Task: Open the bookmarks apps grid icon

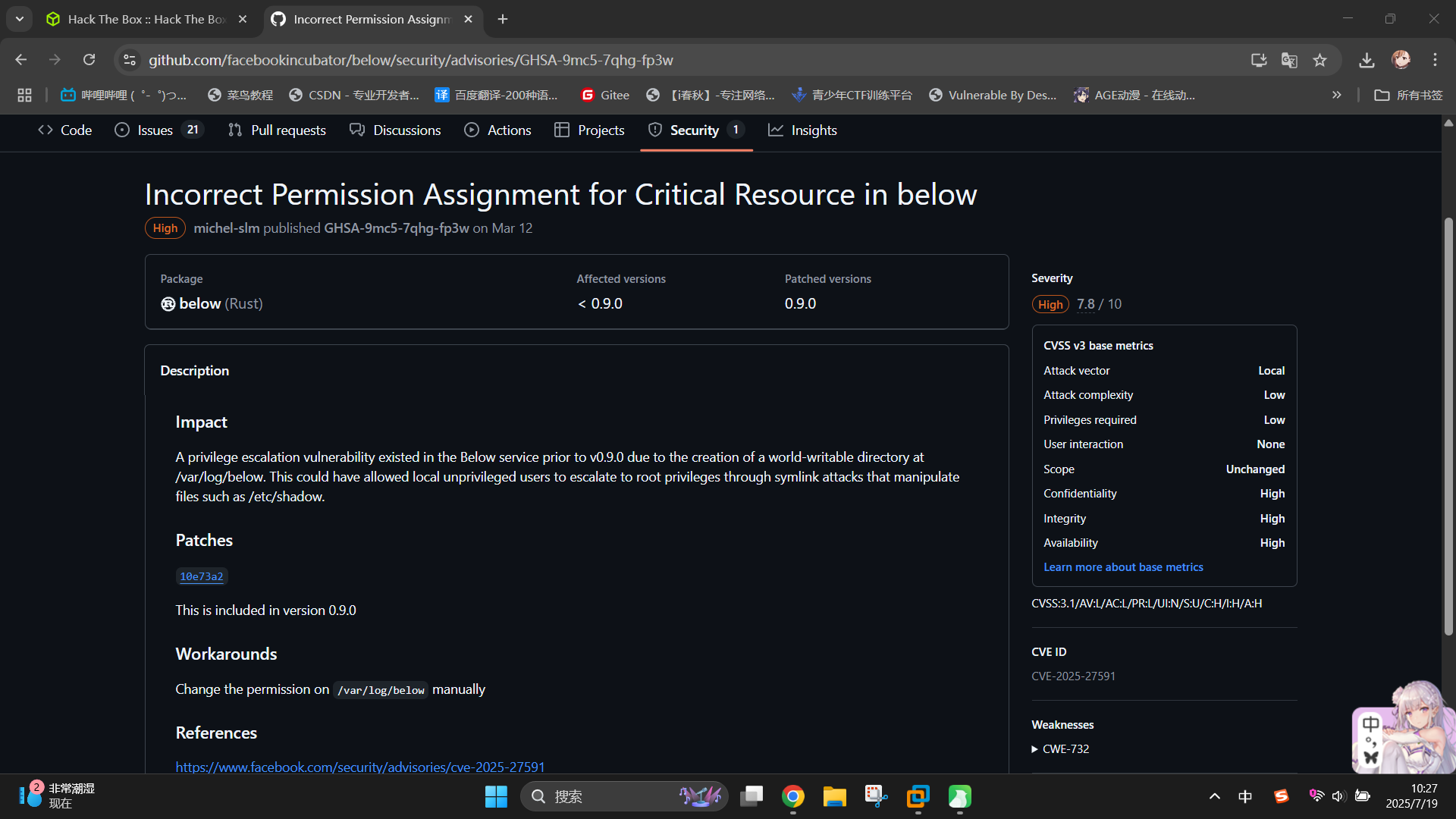Action: click(24, 95)
